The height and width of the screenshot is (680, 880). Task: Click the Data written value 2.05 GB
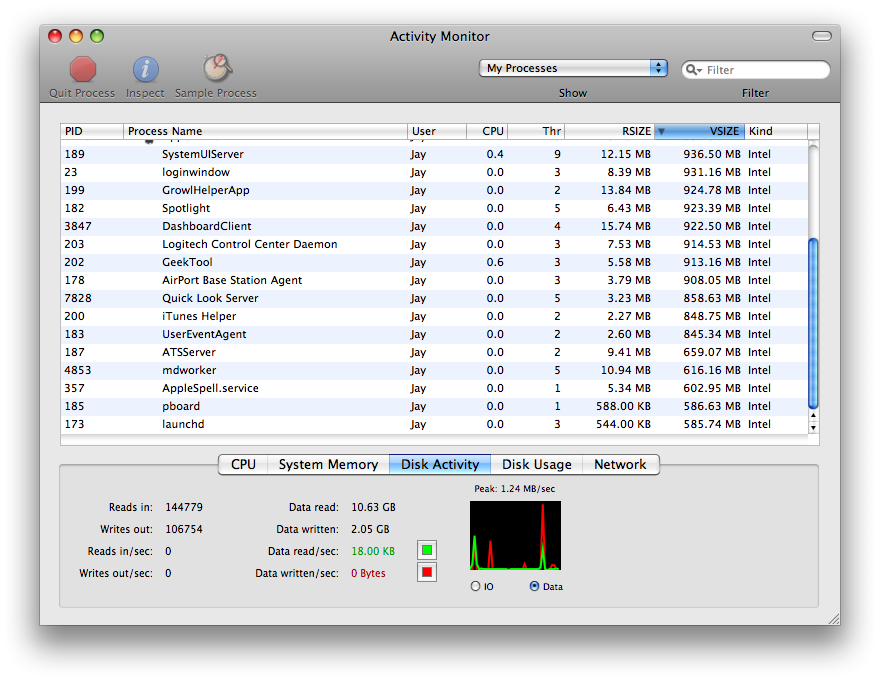(370, 529)
